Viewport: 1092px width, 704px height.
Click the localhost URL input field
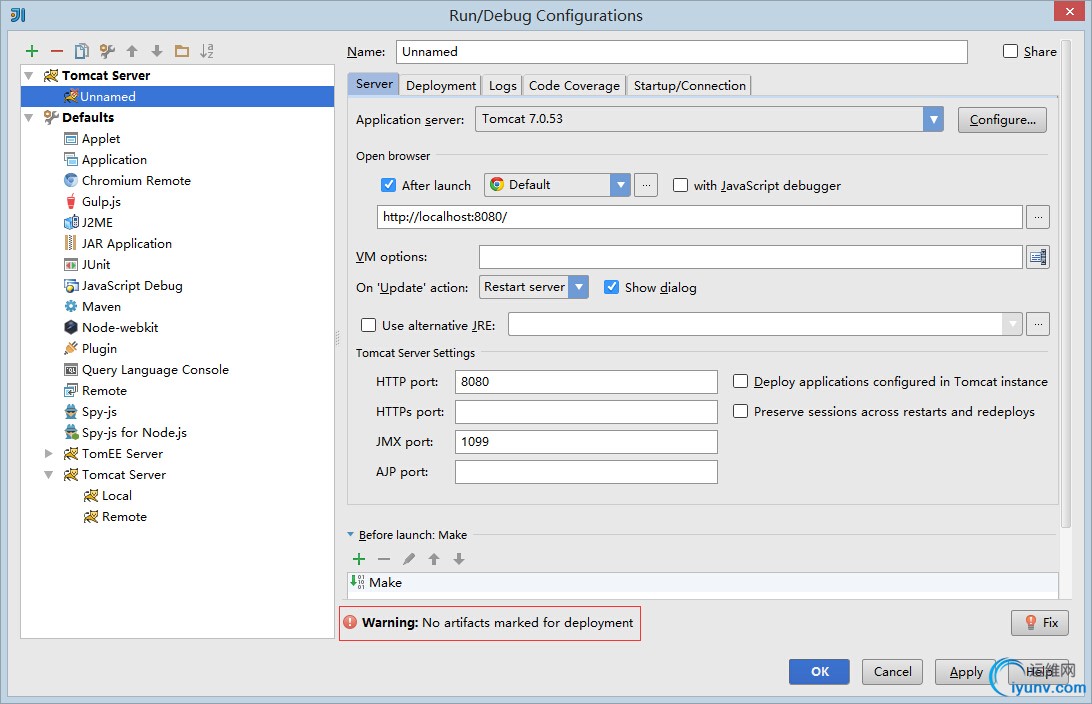click(x=700, y=217)
